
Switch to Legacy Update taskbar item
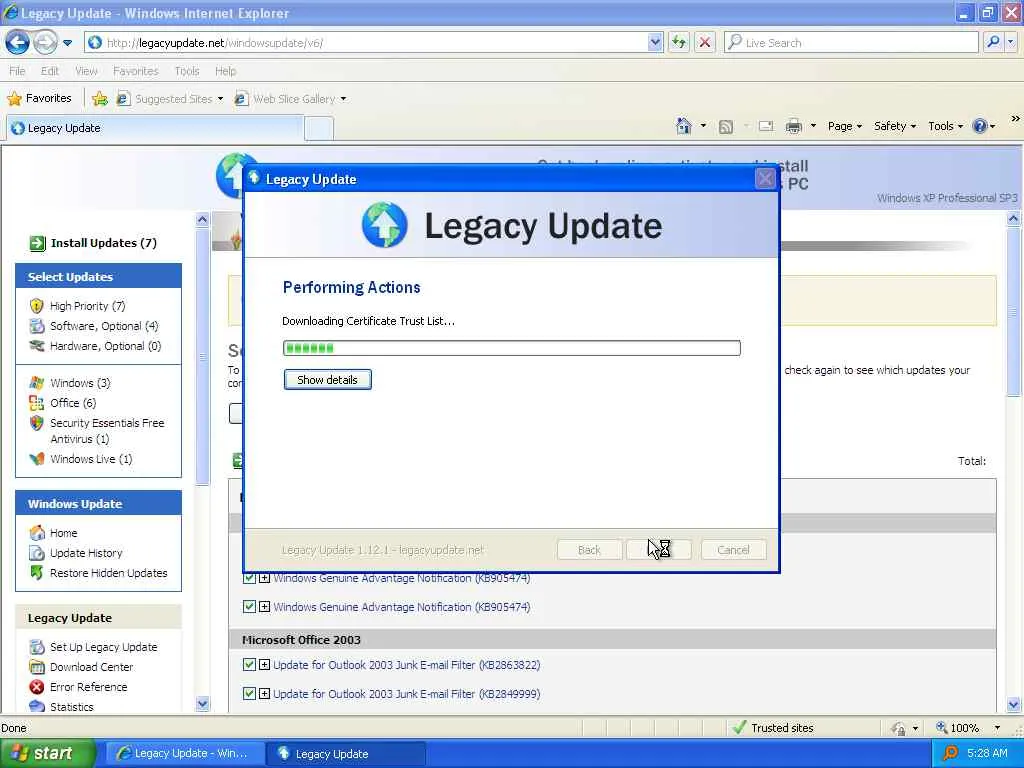point(346,754)
